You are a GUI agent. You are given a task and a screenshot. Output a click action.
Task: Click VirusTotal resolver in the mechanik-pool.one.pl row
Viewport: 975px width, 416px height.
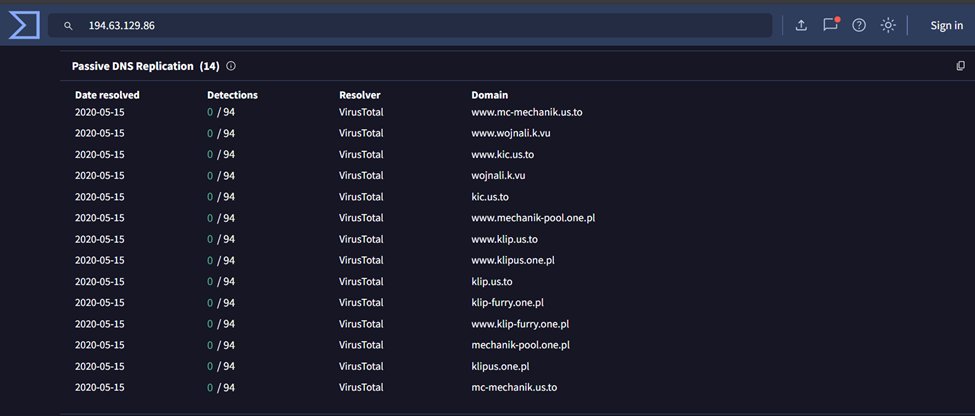click(361, 344)
